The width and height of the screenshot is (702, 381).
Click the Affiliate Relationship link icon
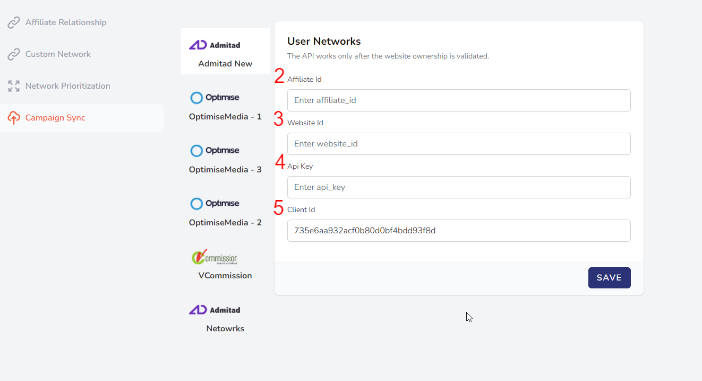(x=14, y=22)
